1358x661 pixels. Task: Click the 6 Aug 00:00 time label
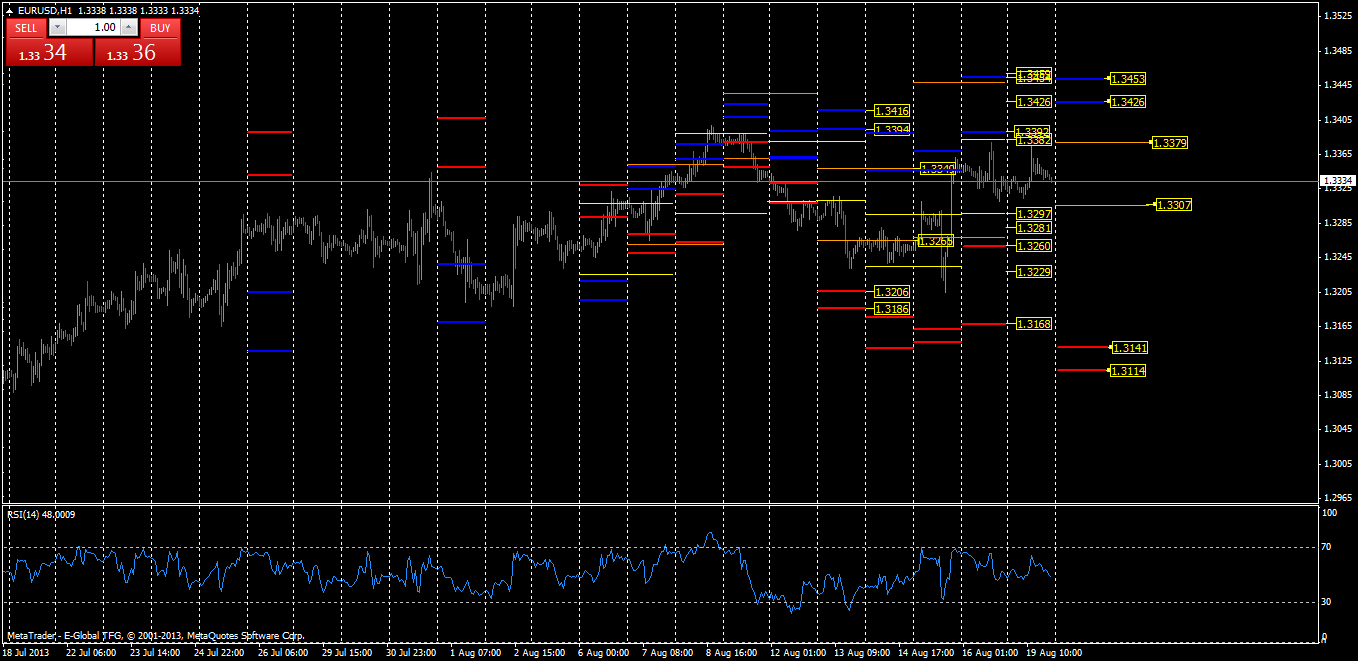pyautogui.click(x=604, y=652)
